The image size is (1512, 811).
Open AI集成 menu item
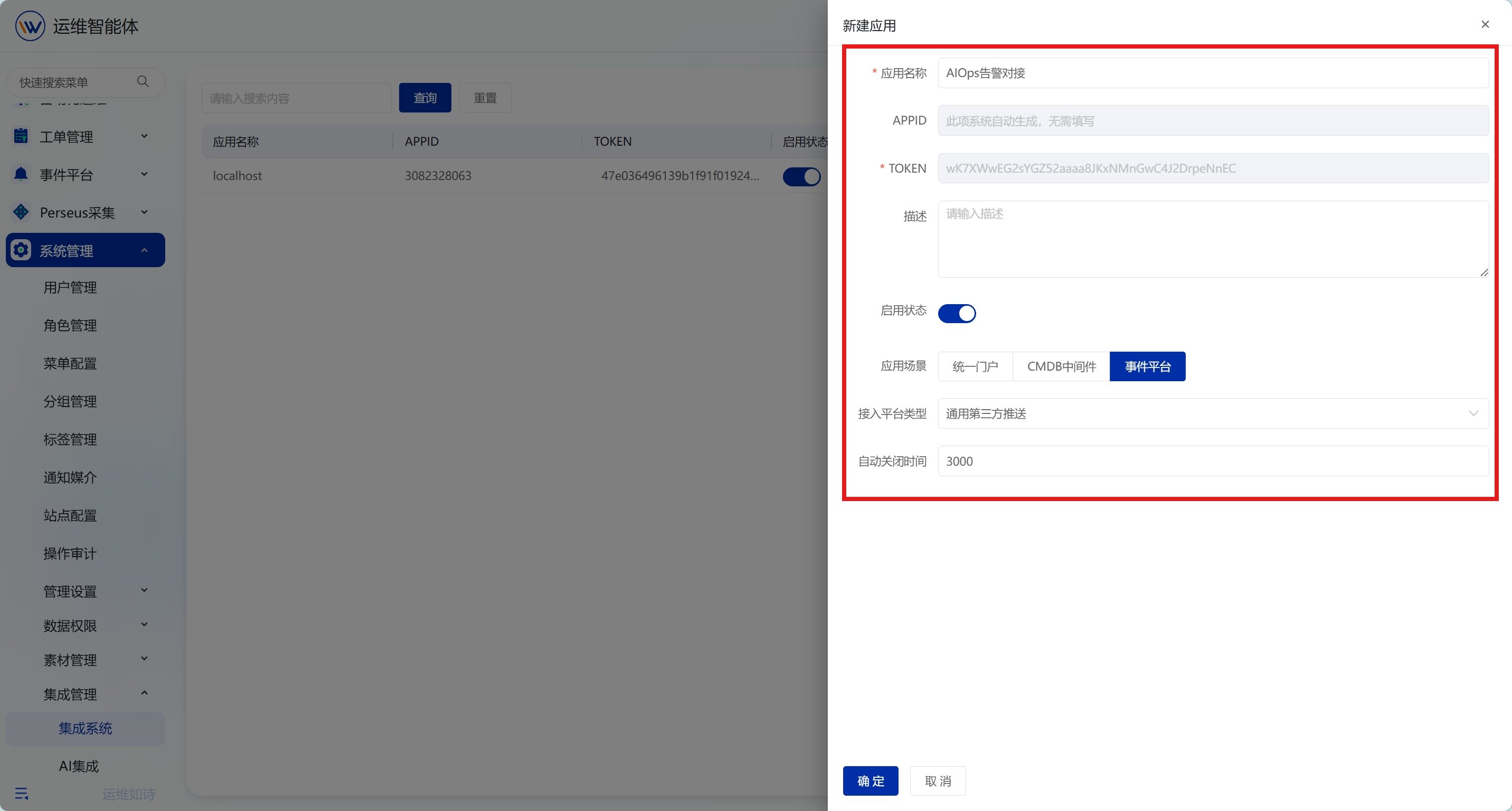click(x=79, y=766)
